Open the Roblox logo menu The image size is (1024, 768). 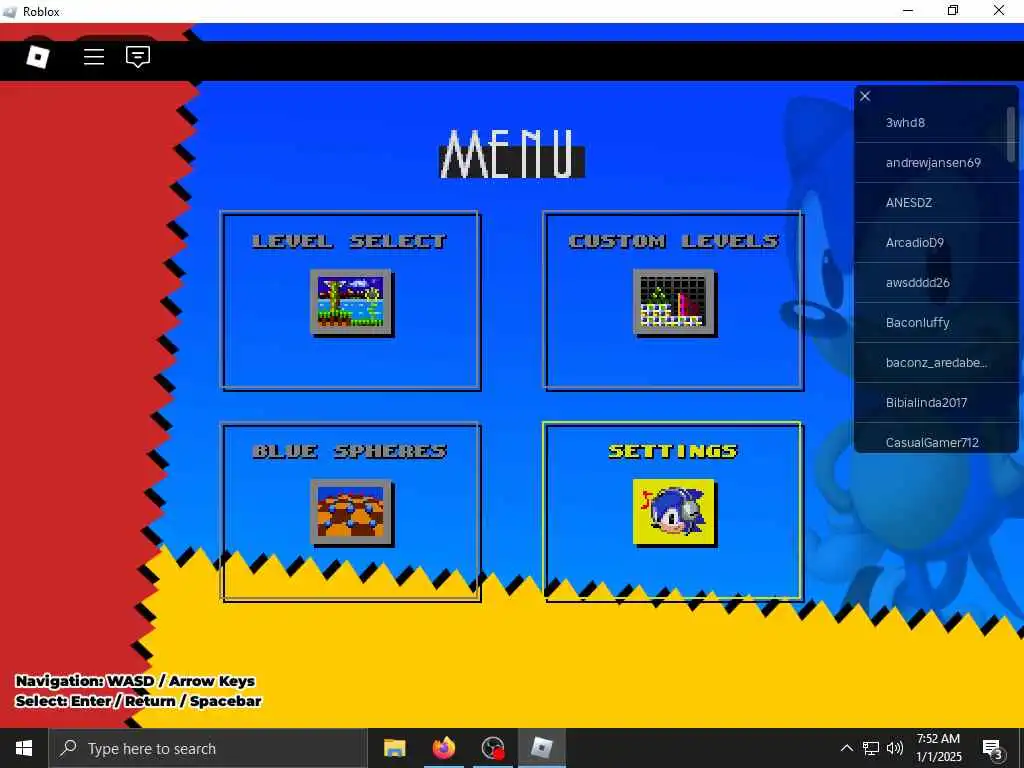[38, 57]
